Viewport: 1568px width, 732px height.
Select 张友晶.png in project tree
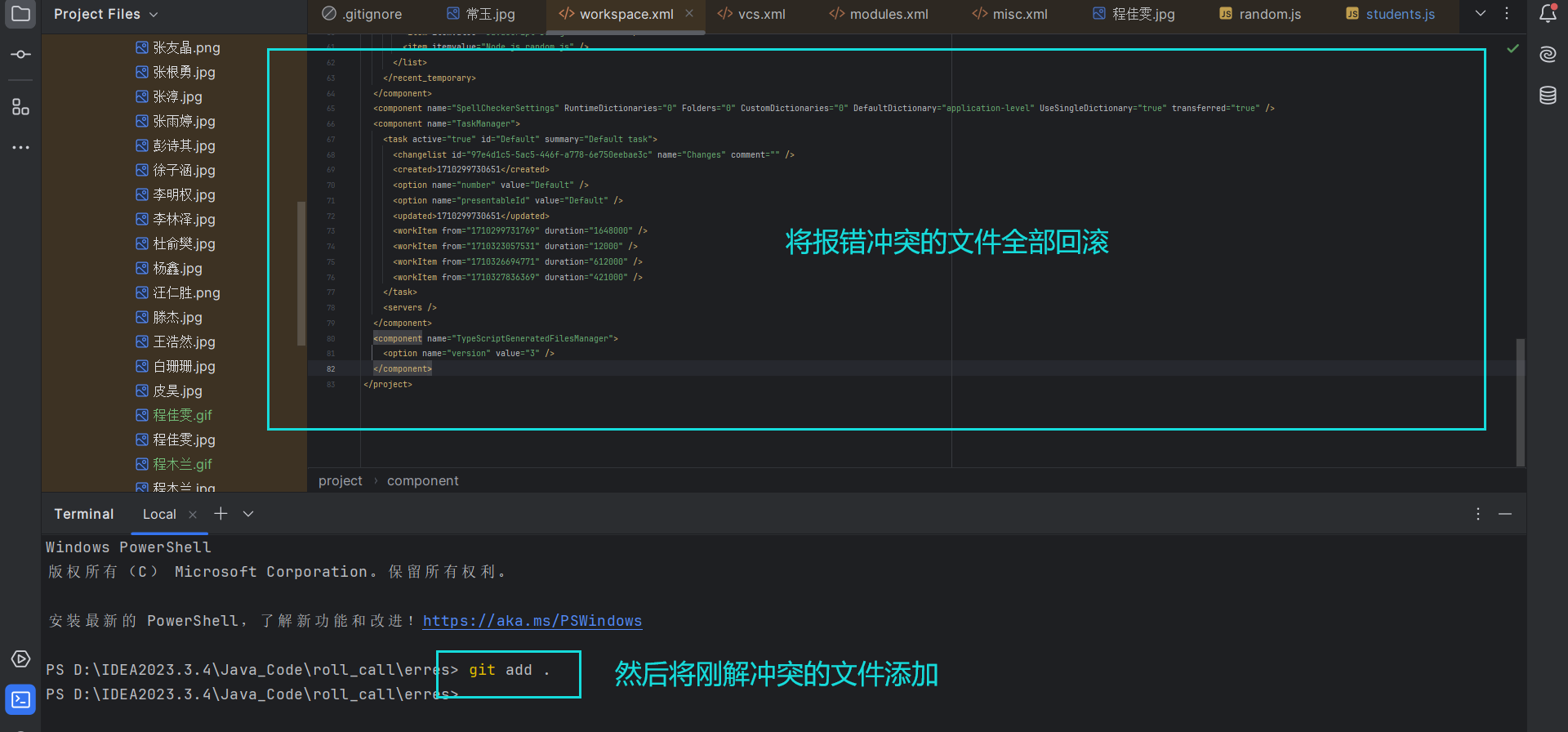coord(178,47)
